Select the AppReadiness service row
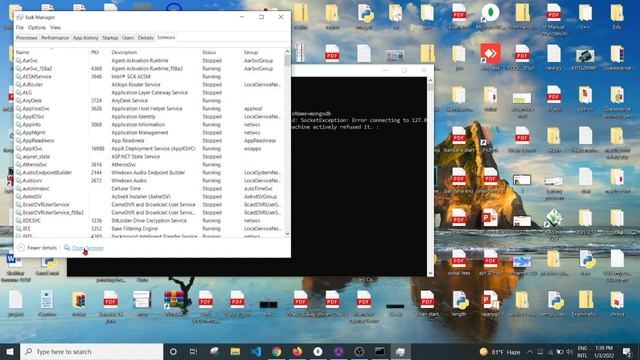640x360 pixels. pyautogui.click(x=149, y=140)
